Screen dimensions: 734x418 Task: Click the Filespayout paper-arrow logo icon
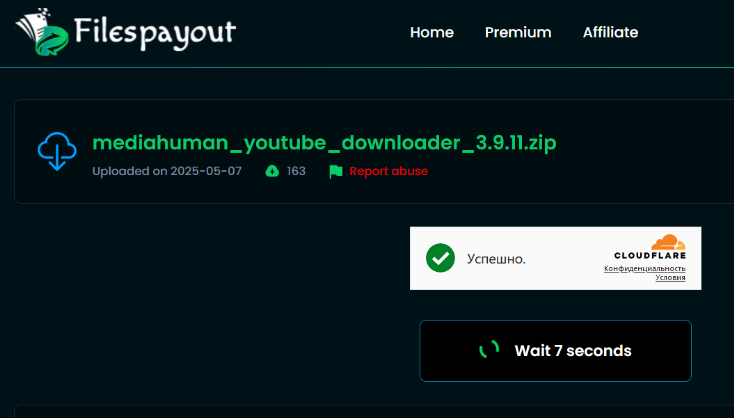[x=42, y=32]
